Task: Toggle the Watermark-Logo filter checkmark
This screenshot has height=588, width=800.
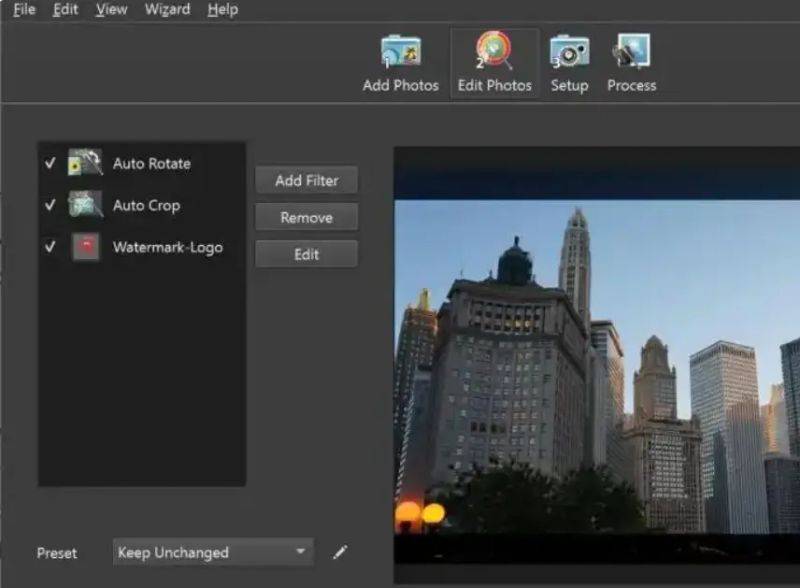Action: (50, 247)
